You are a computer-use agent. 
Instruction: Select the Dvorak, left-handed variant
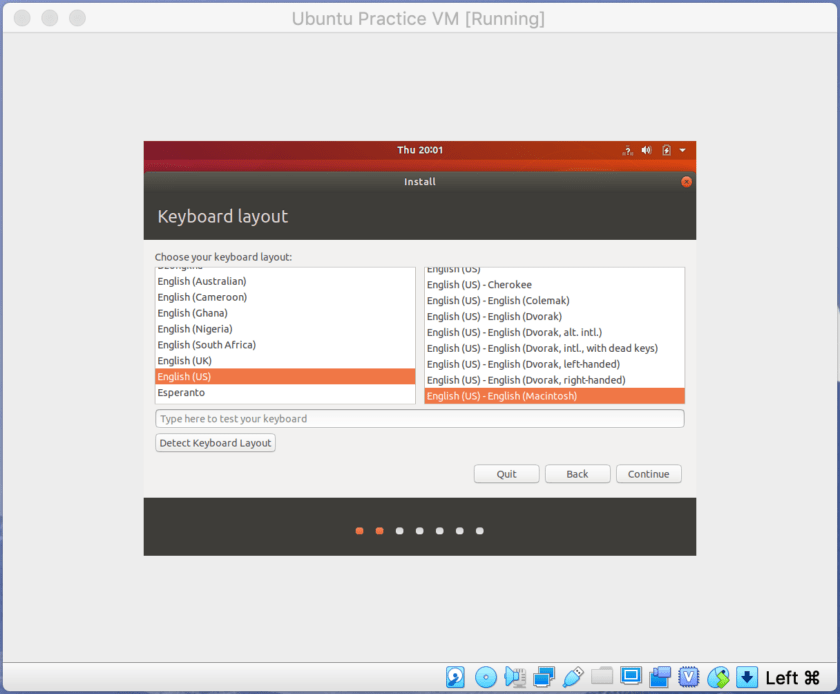tap(554, 364)
